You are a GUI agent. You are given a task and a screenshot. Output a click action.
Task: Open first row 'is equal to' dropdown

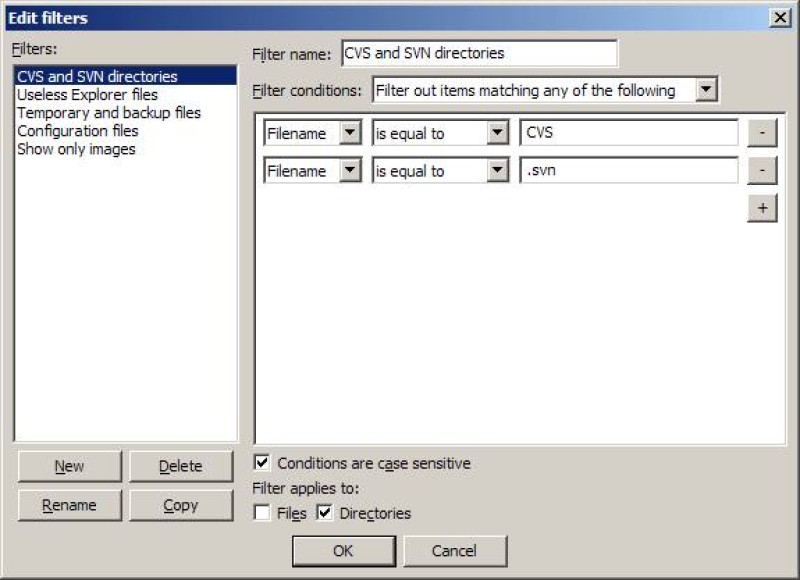click(497, 133)
